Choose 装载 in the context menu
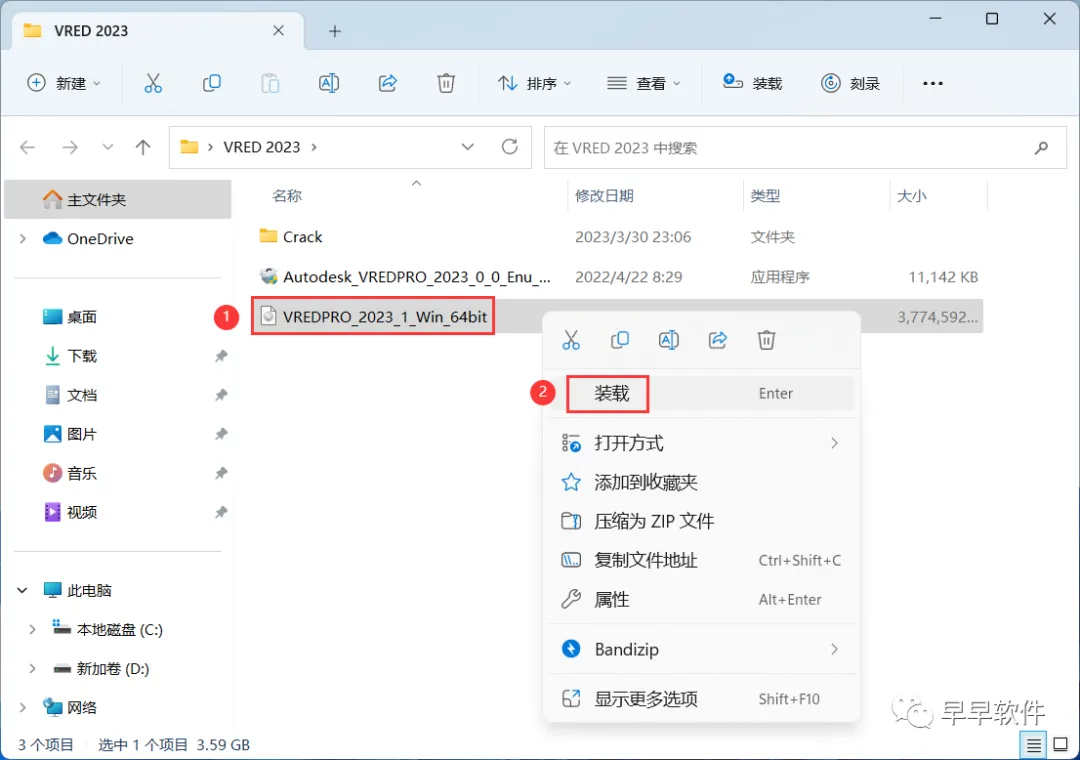This screenshot has height=760, width=1080. click(x=701, y=393)
